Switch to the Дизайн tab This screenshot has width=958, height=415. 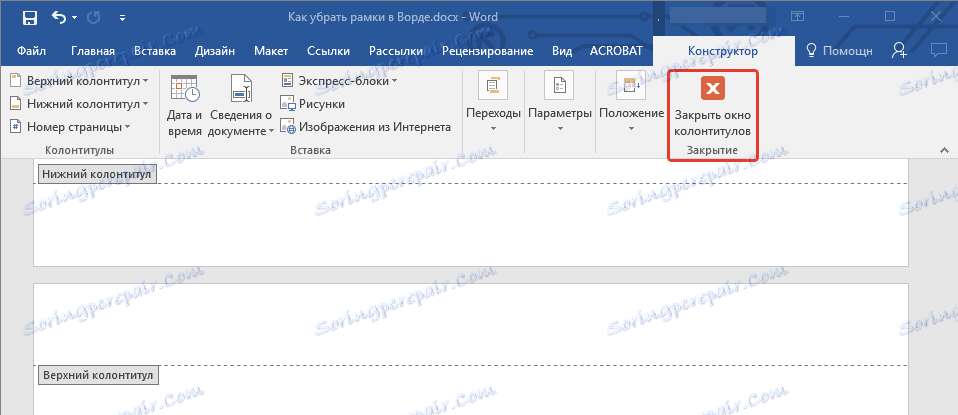coord(215,51)
